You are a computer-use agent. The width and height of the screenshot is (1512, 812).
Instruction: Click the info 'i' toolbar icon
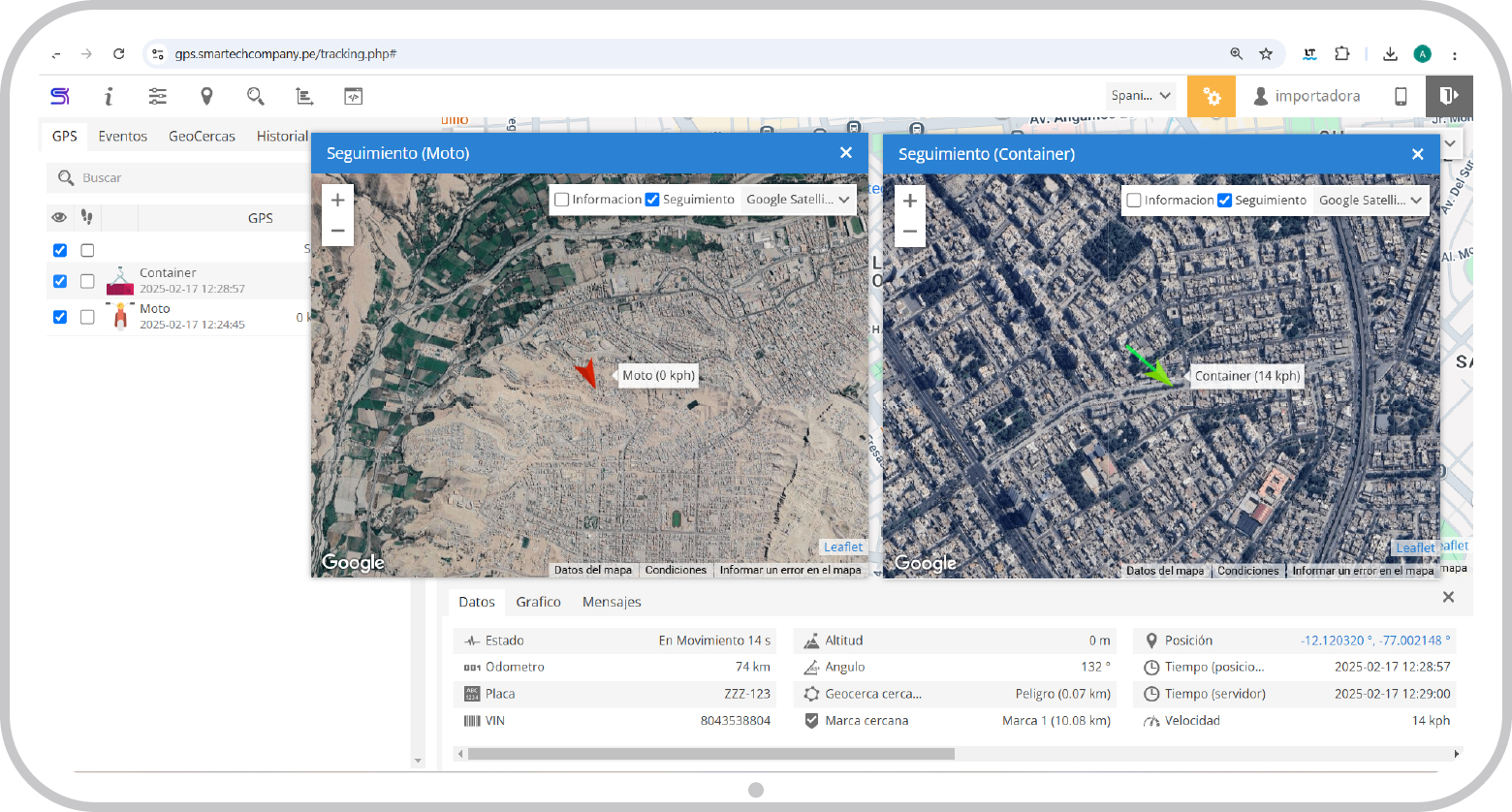109,96
